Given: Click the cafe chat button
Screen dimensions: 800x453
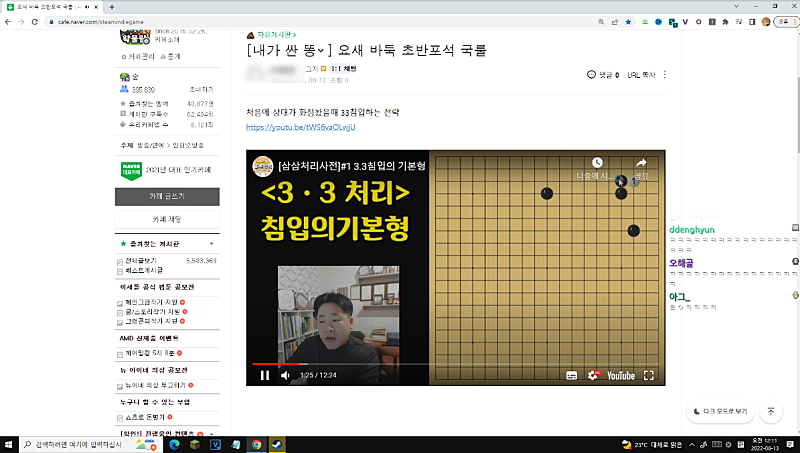Looking at the screenshot, I should pyautogui.click(x=167, y=219).
